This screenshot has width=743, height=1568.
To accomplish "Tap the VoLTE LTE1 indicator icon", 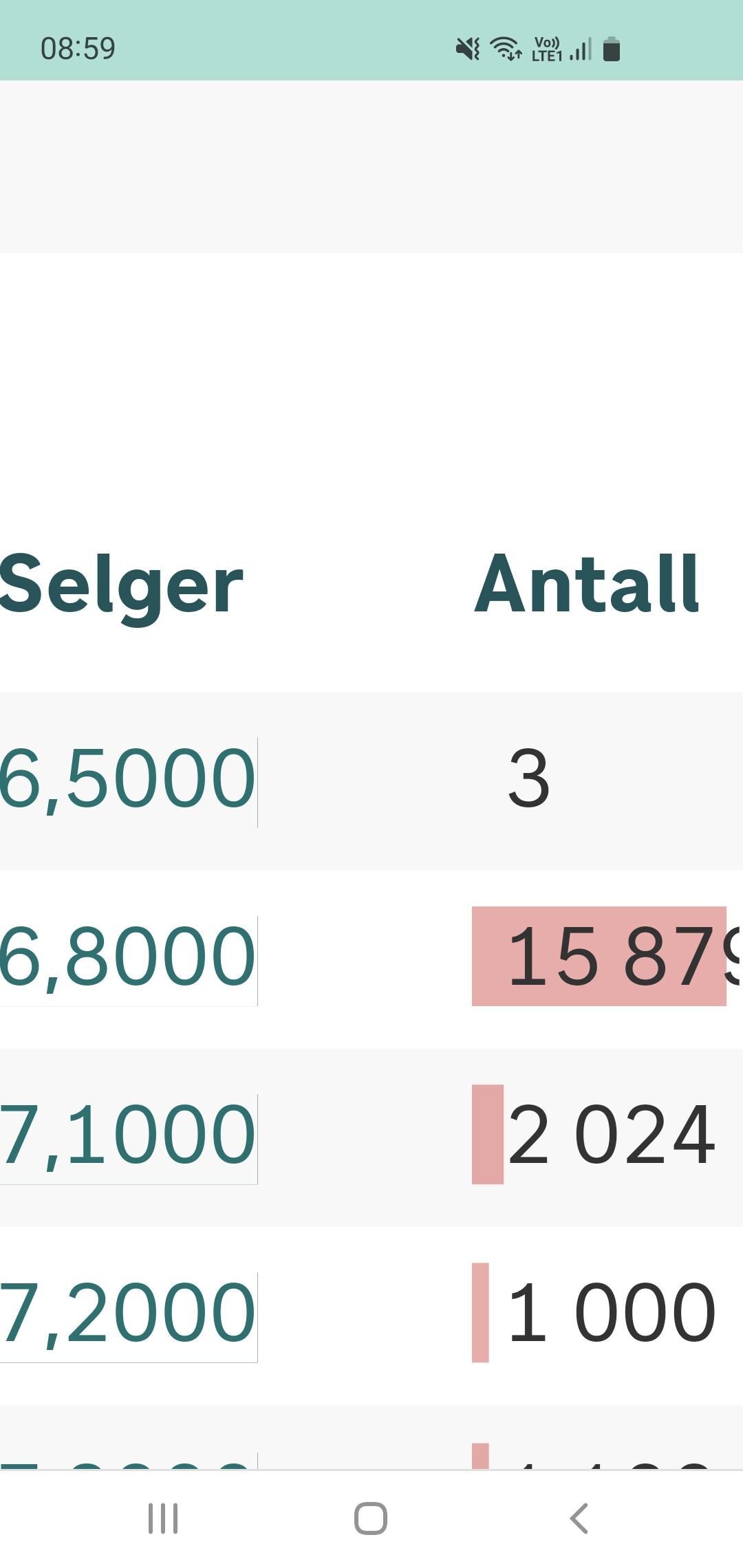I will point(547,49).
